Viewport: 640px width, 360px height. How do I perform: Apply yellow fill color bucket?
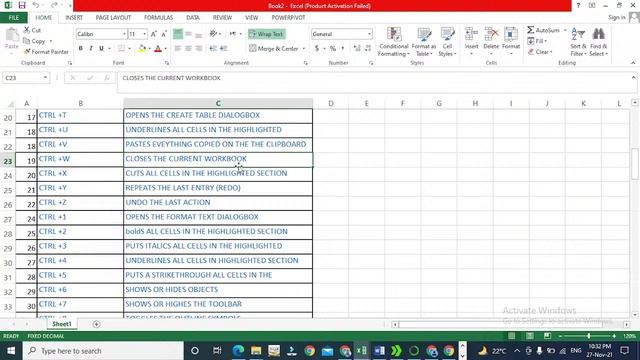(142, 49)
